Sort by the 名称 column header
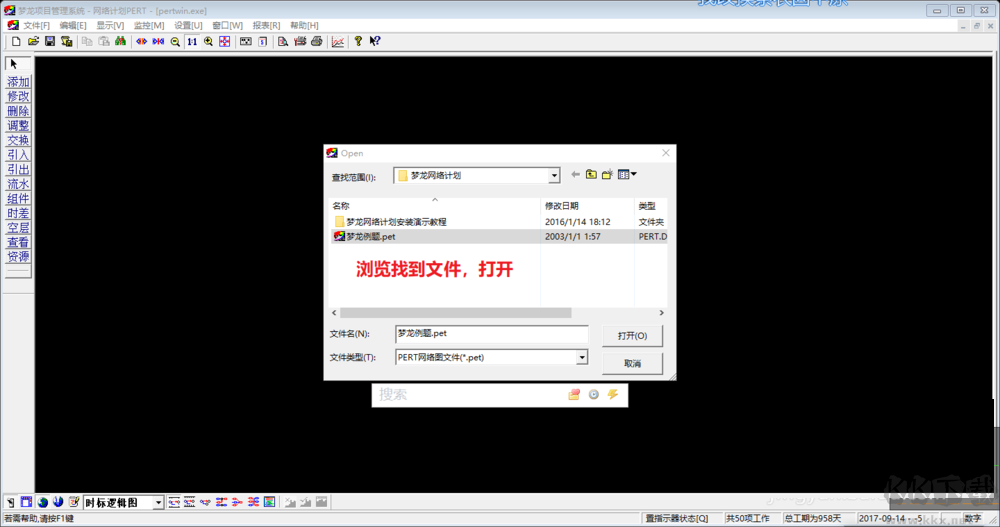1000x527 pixels. coord(434,205)
